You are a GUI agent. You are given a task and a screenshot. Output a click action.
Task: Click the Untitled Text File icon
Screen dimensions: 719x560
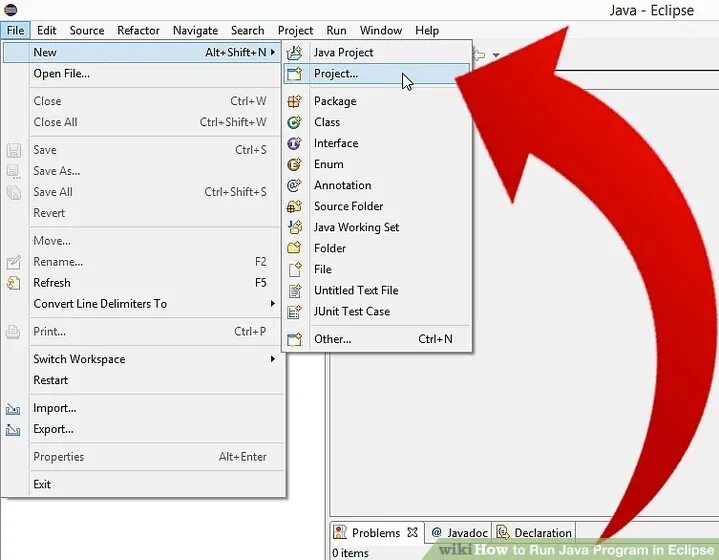pyautogui.click(x=294, y=291)
